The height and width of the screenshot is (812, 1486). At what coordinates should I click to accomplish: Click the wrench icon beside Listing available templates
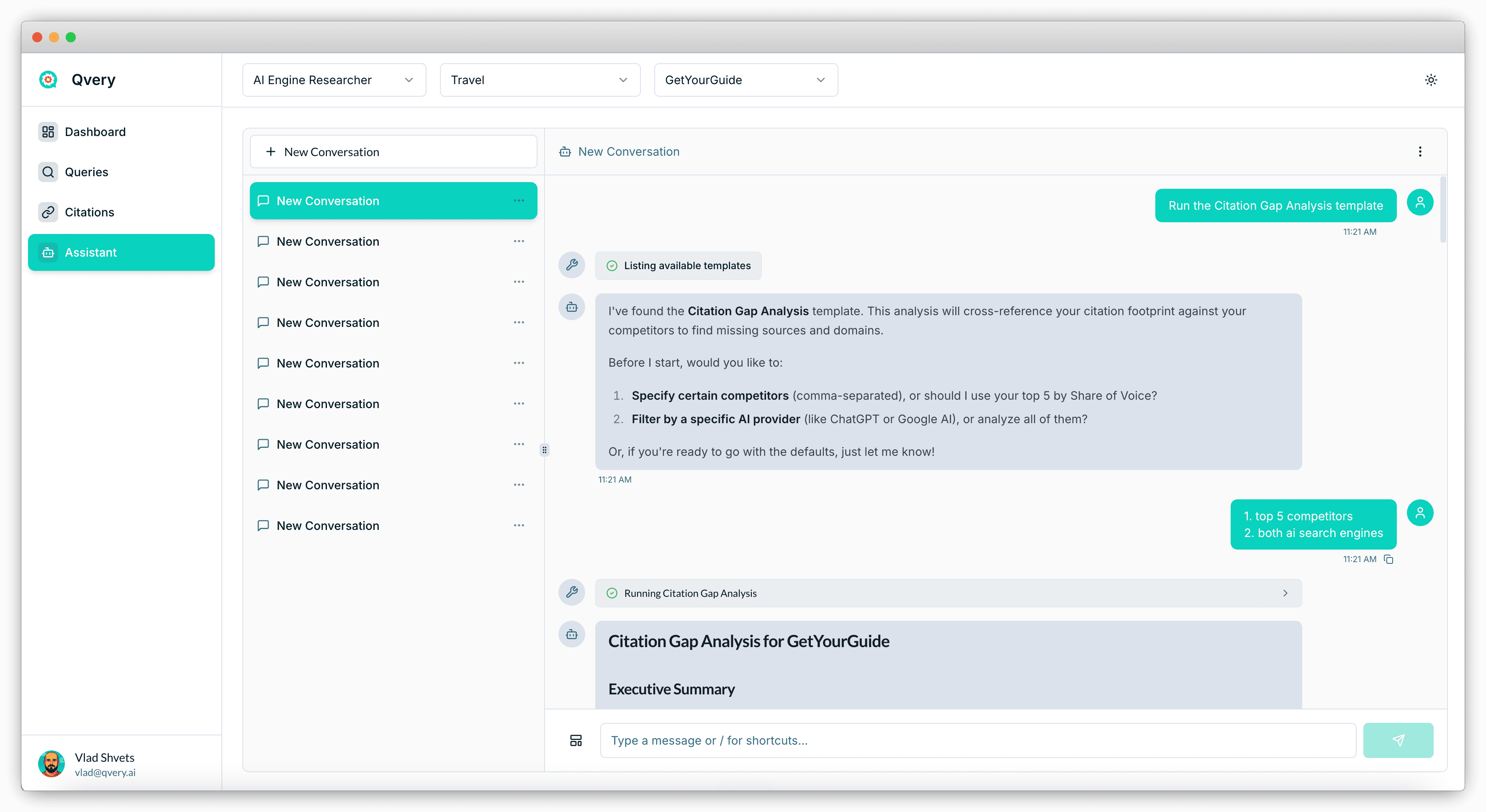point(572,265)
